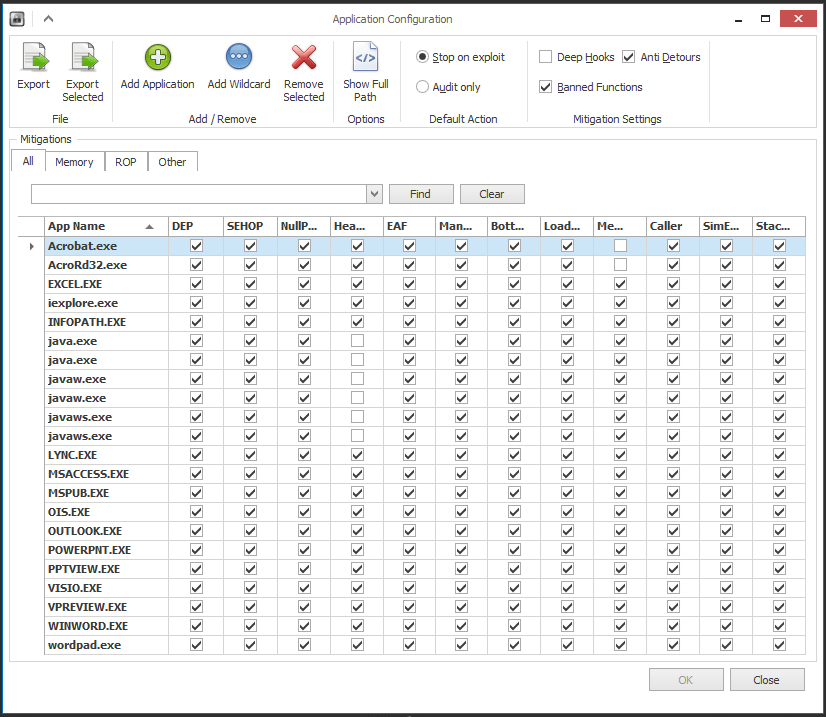Select the EXCEL.EXE row name

tap(75, 284)
